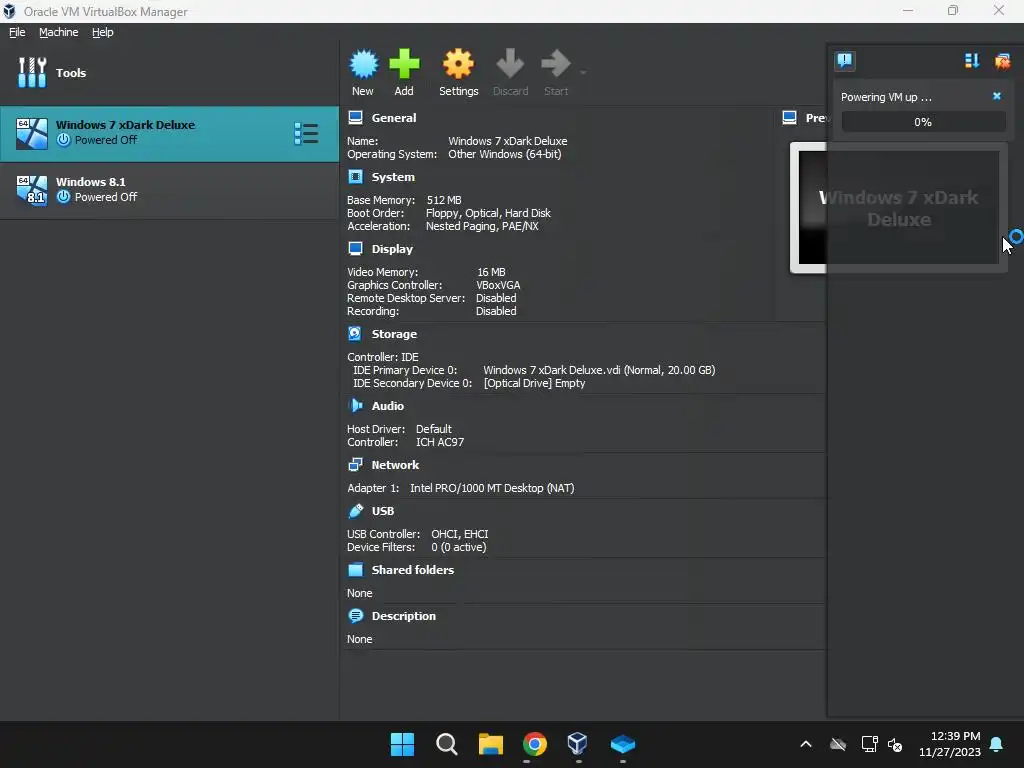1024x768 pixels.
Task: Click the Tools label in the sidebar
Action: pos(71,72)
